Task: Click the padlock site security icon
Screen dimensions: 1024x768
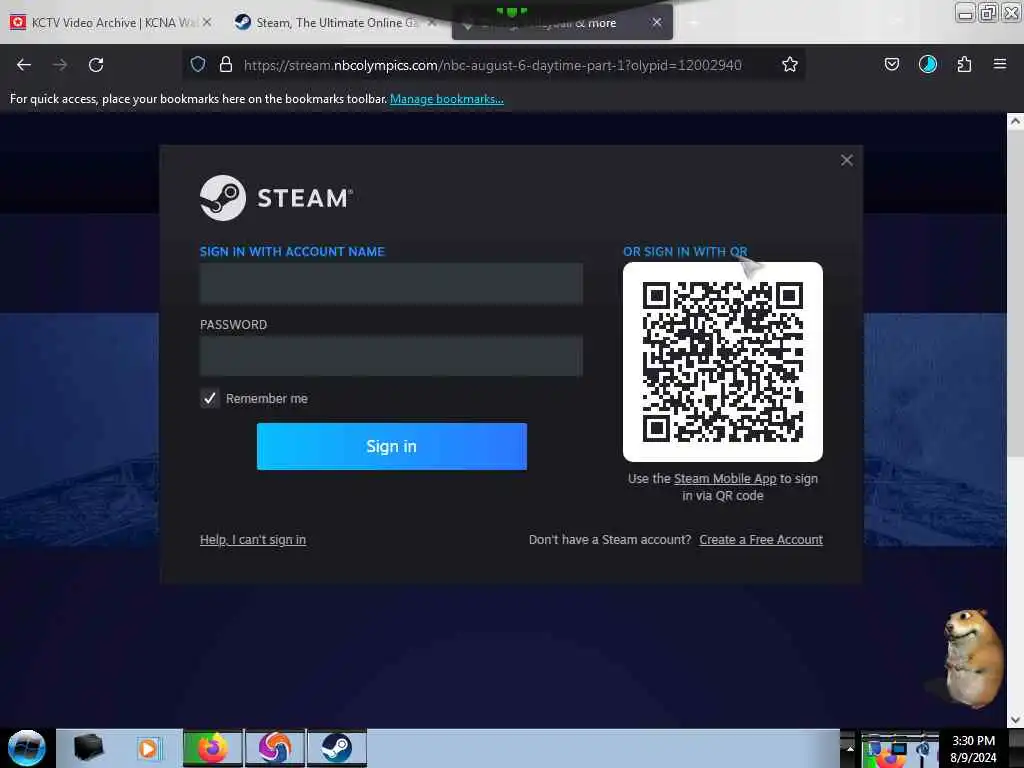Action: click(225, 64)
